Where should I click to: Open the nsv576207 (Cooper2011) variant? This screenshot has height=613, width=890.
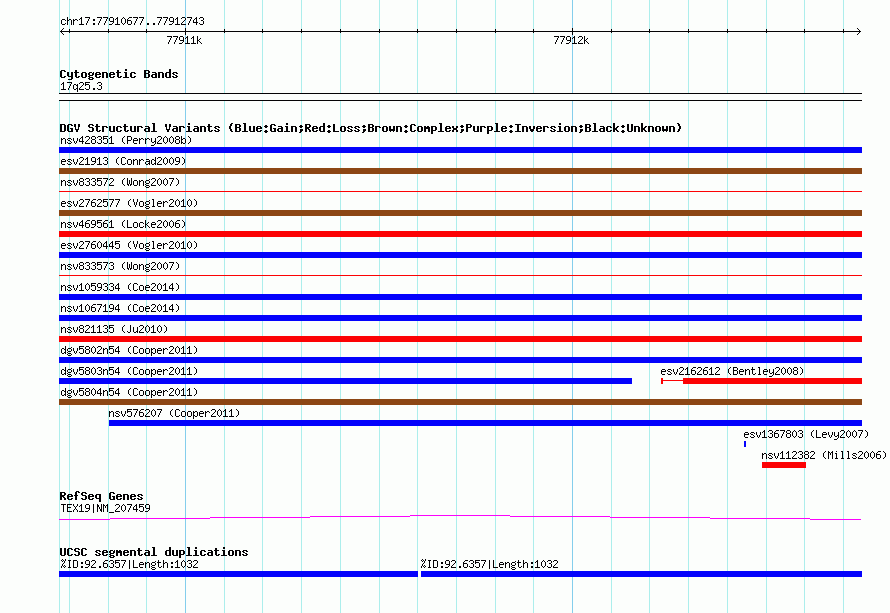174,413
